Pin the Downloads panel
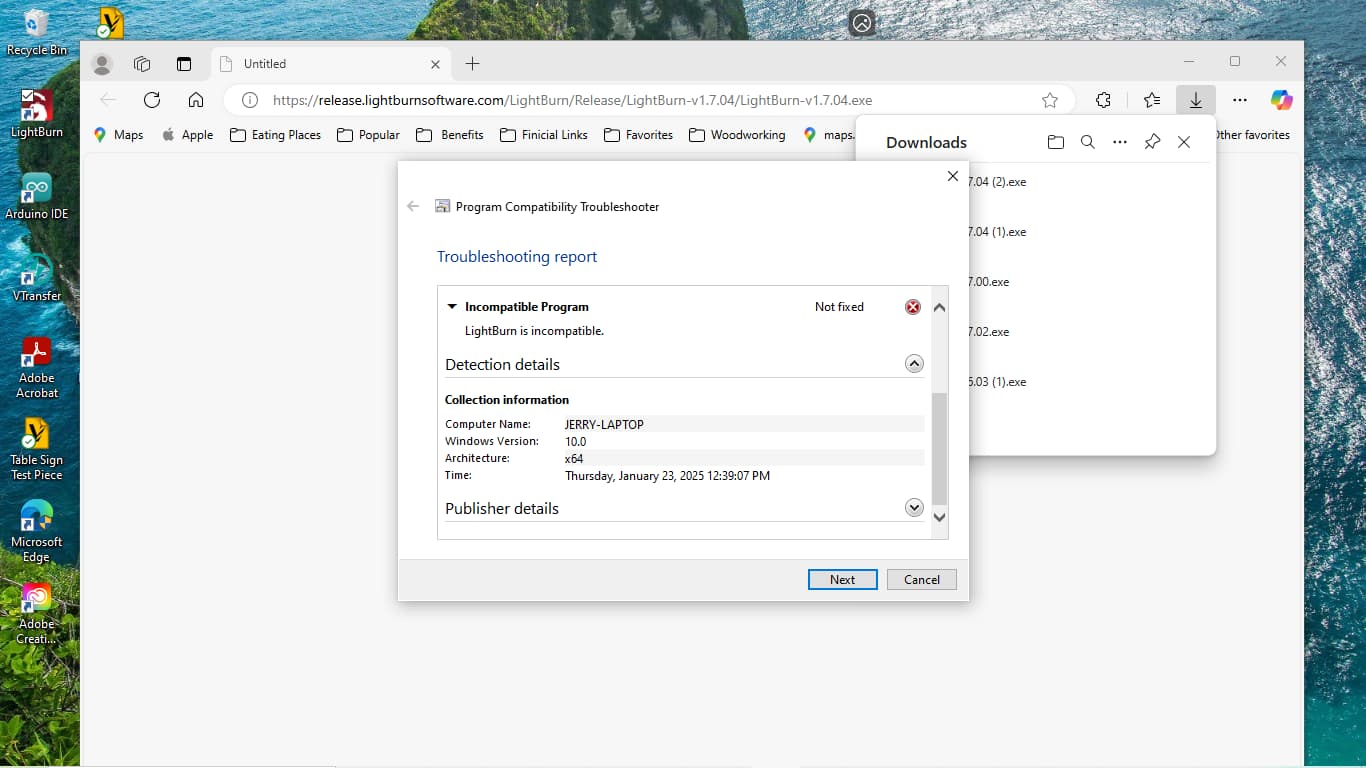Image resolution: width=1366 pixels, height=768 pixels. coord(1152,142)
